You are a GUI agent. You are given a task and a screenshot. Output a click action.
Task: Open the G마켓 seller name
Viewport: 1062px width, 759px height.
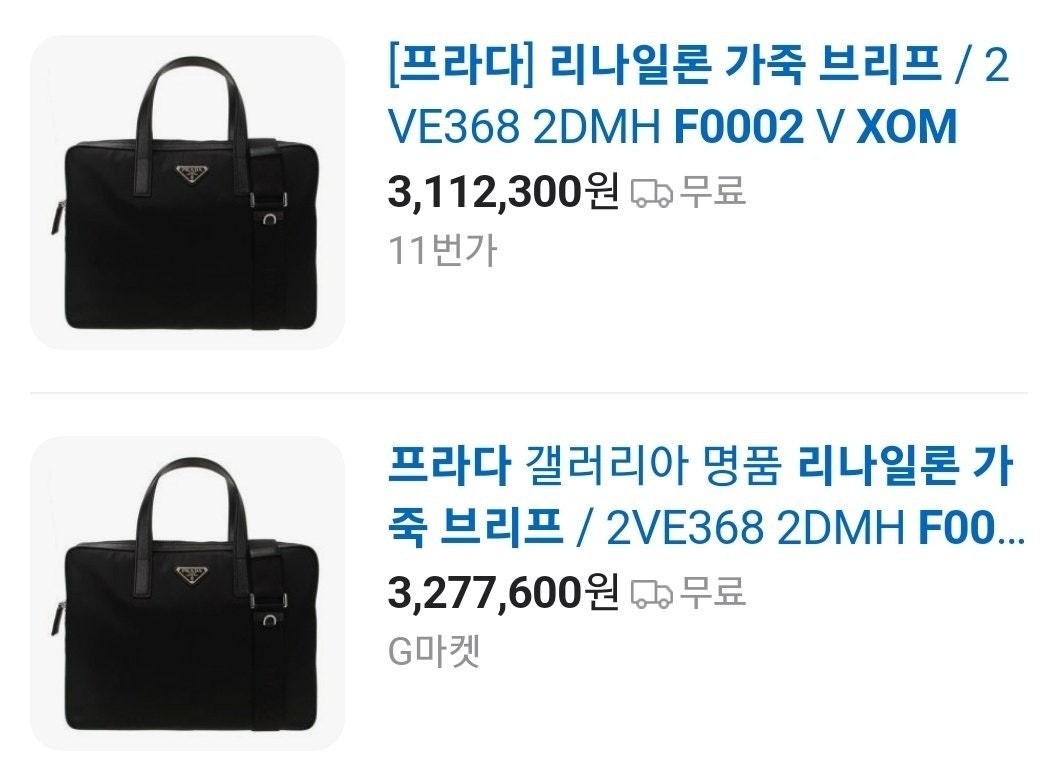[x=435, y=651]
